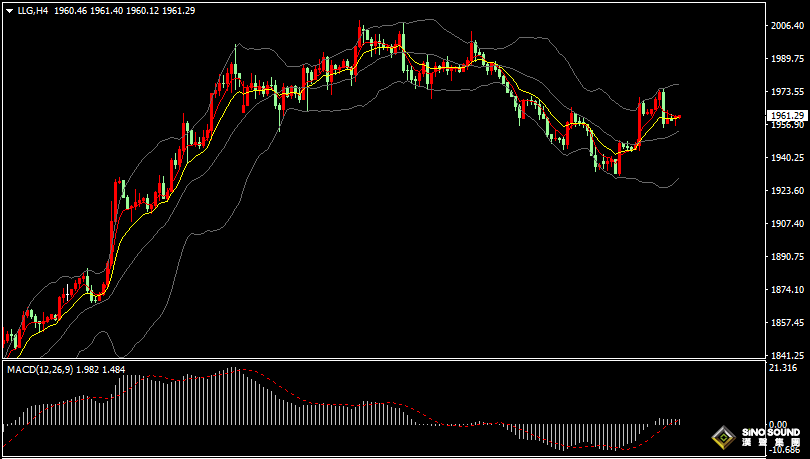Click the 1923.60 price axis label

click(x=787, y=191)
